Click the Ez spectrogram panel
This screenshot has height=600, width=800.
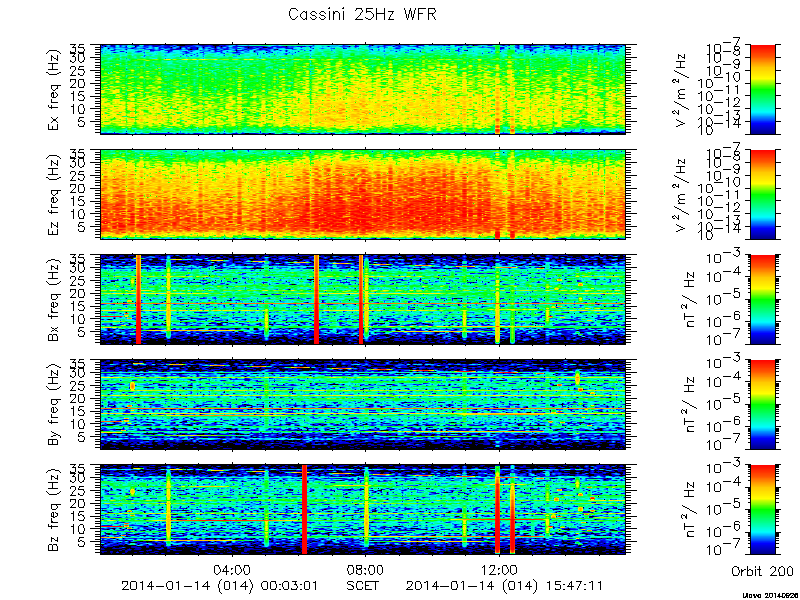click(x=363, y=195)
